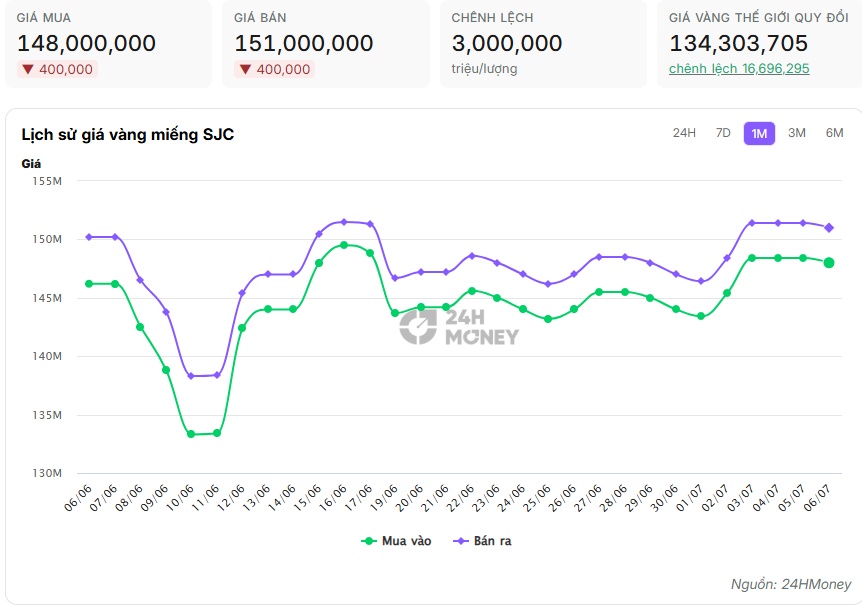Select the 1M time range tab

coord(759,134)
